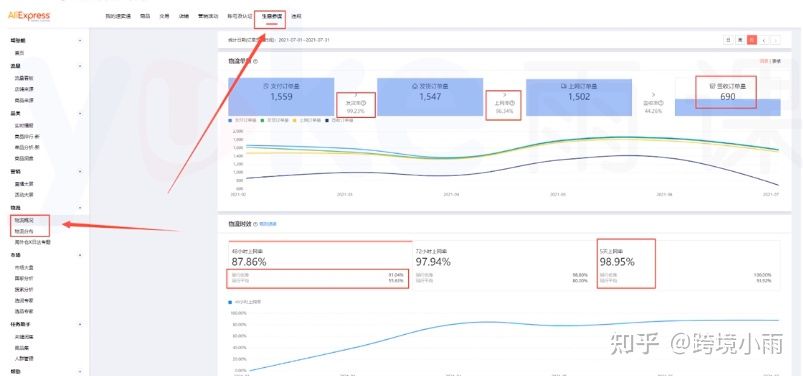
Task: Switch to the red chart view option
Action: tap(764, 61)
